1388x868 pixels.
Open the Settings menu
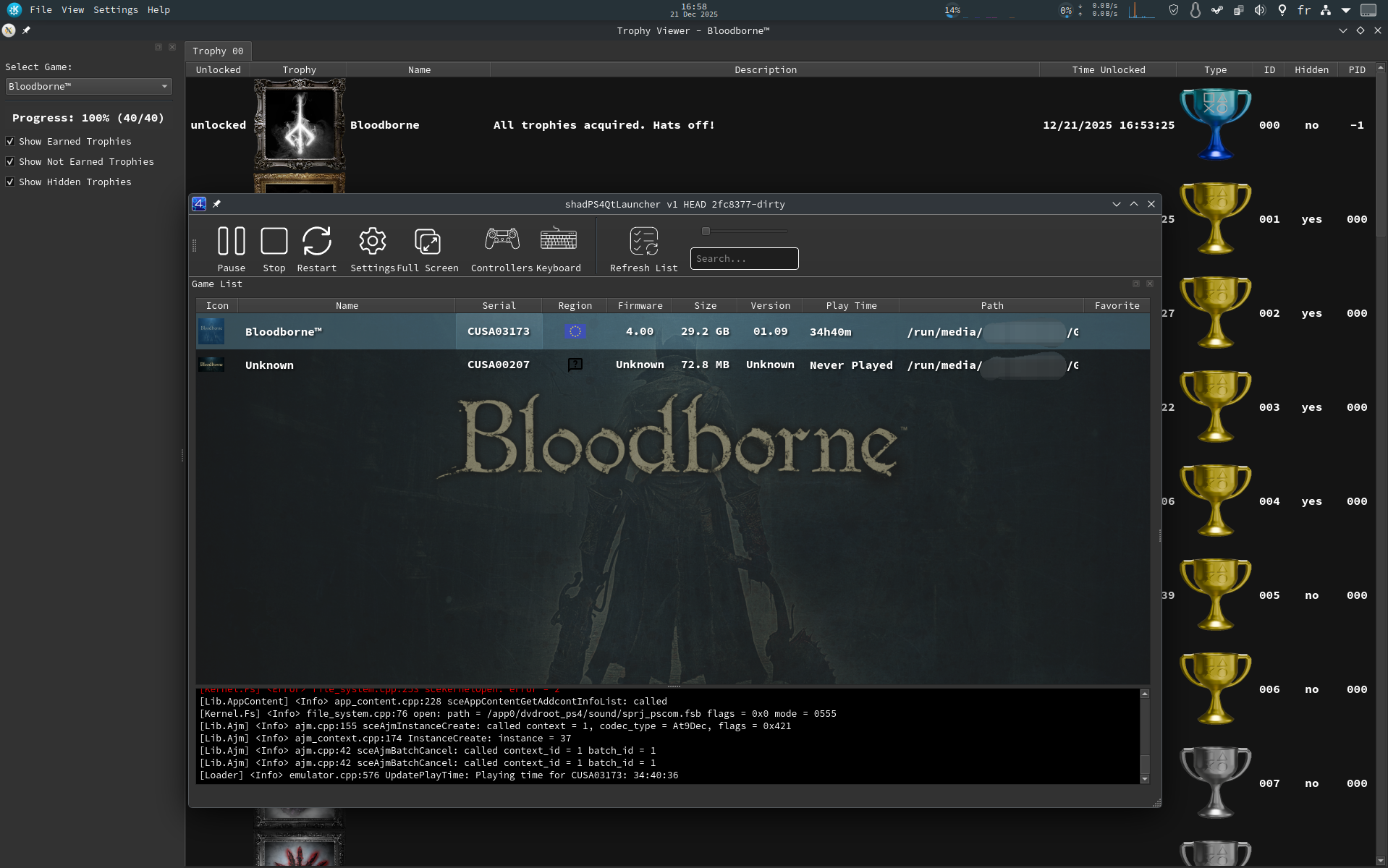tap(115, 9)
